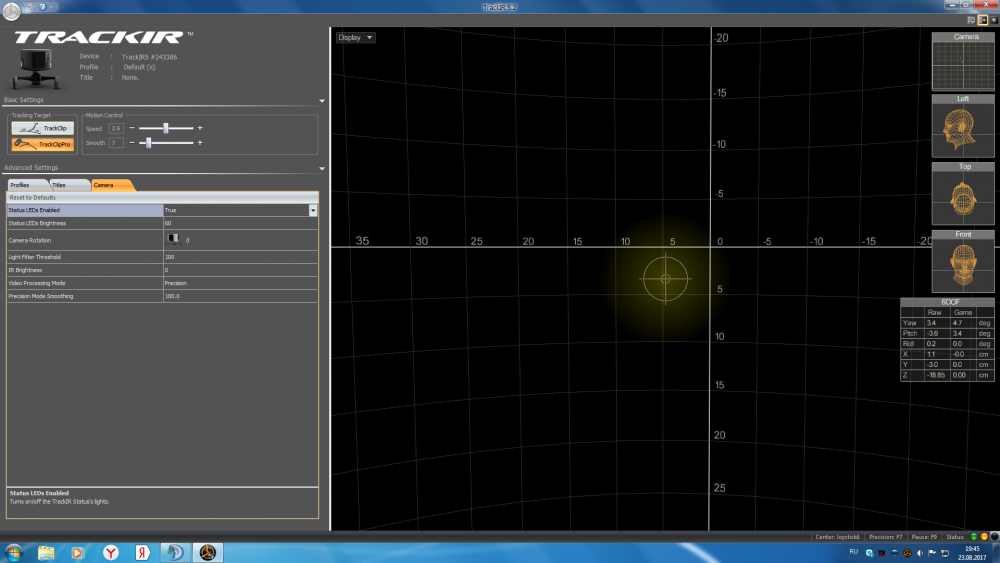The width and height of the screenshot is (1000, 563).
Task: Select the TrackClip tracking target
Action: point(42,128)
